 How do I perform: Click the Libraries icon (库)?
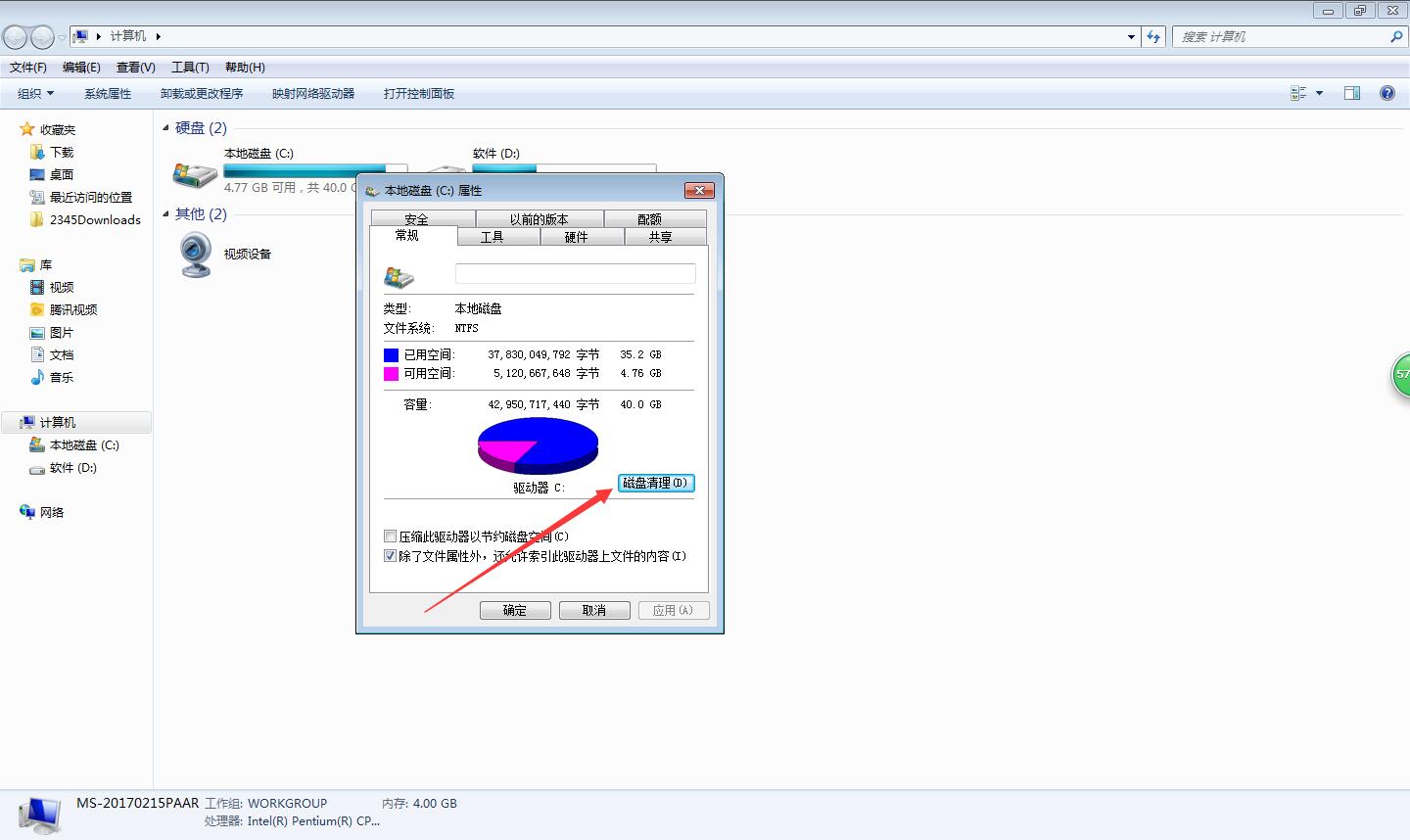point(27,265)
